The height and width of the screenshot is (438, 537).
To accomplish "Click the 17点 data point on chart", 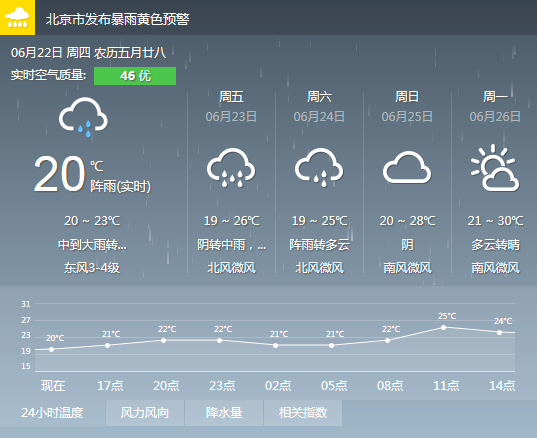I will (x=108, y=346).
